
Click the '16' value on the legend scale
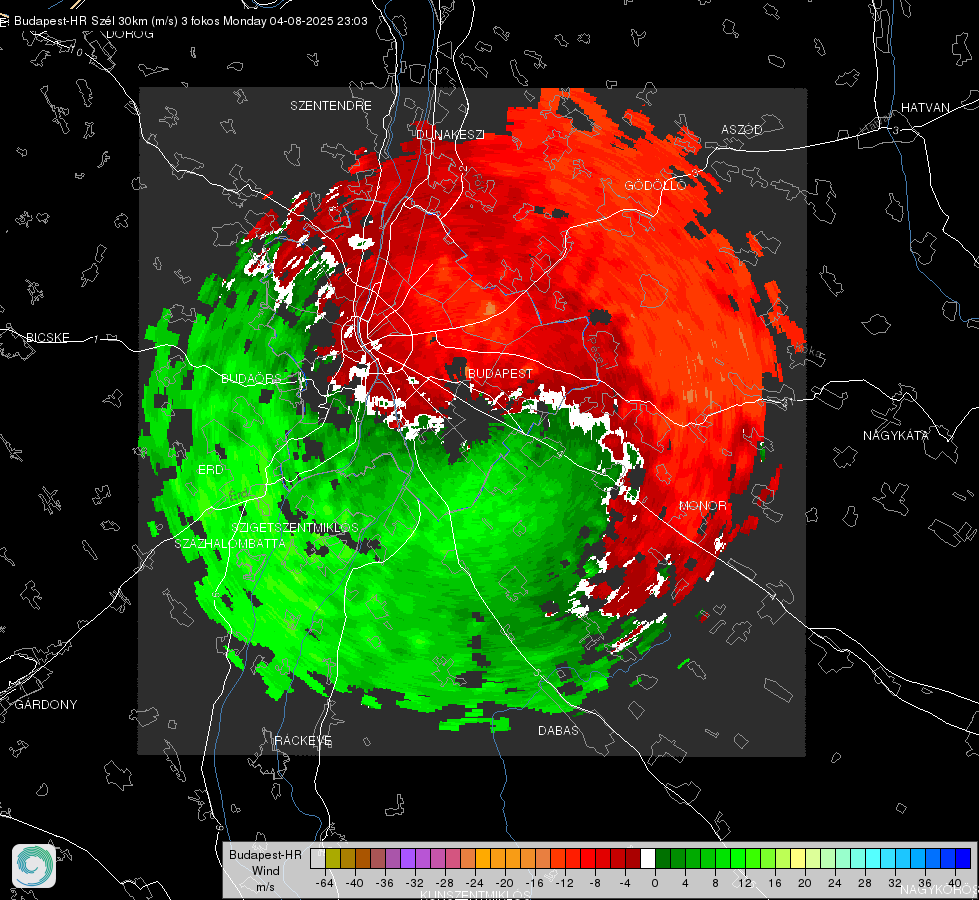(x=775, y=883)
